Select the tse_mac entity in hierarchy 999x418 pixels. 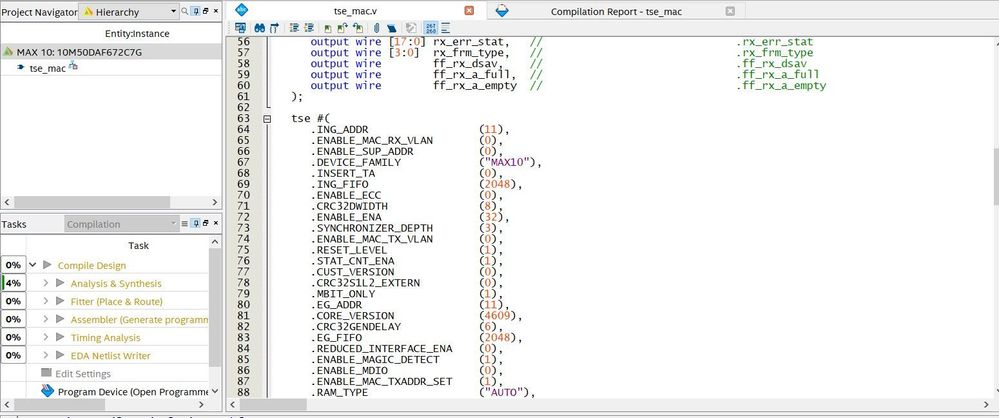[47, 68]
